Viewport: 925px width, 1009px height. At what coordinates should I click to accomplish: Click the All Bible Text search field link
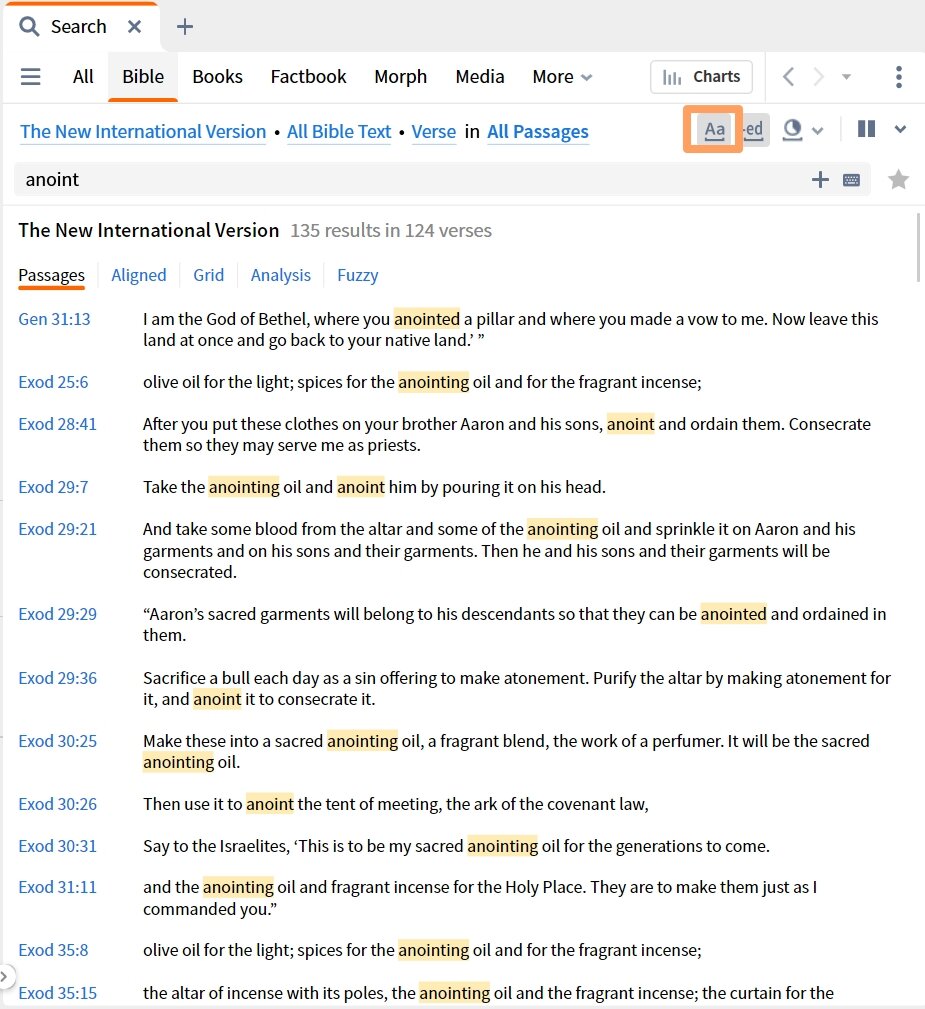pyautogui.click(x=339, y=131)
